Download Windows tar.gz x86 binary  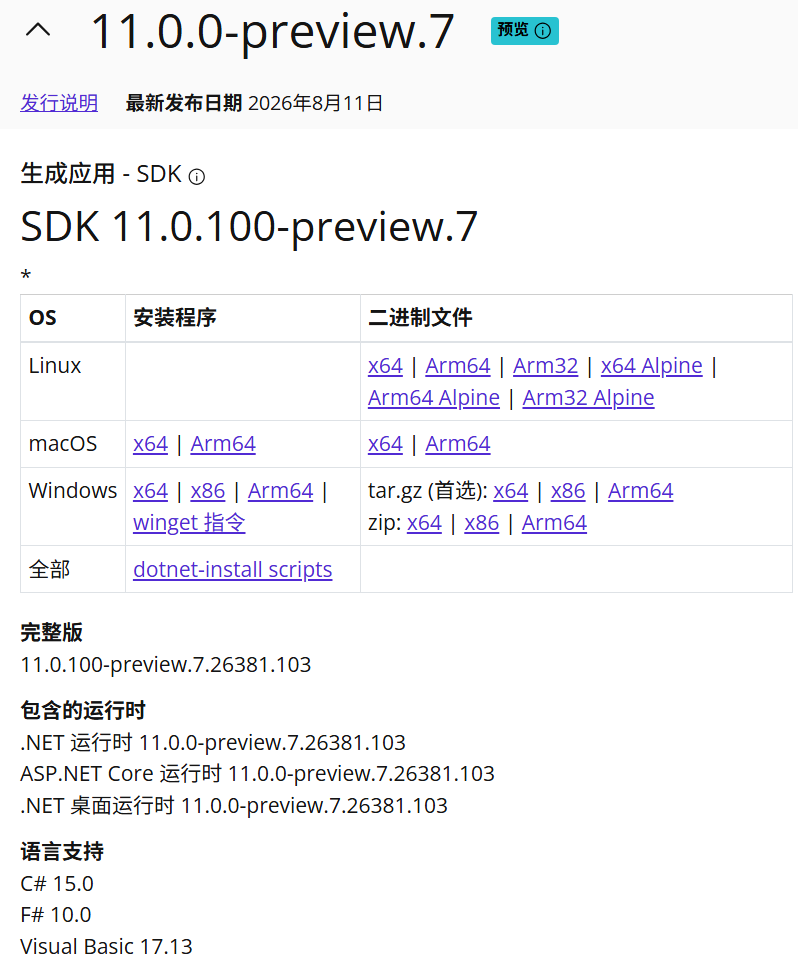point(568,491)
